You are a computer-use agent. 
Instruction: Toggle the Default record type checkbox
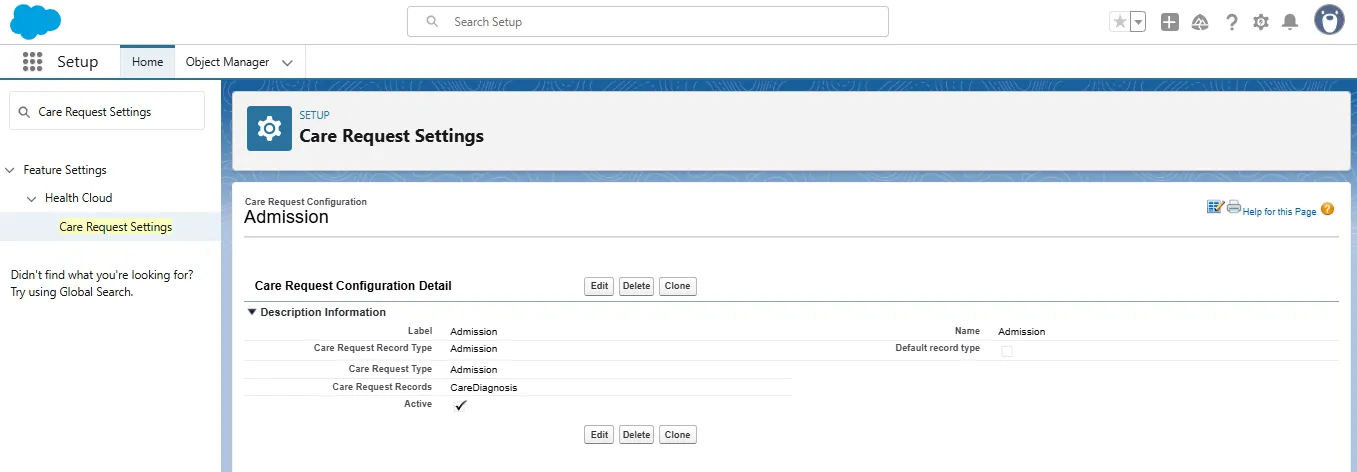coord(1006,351)
